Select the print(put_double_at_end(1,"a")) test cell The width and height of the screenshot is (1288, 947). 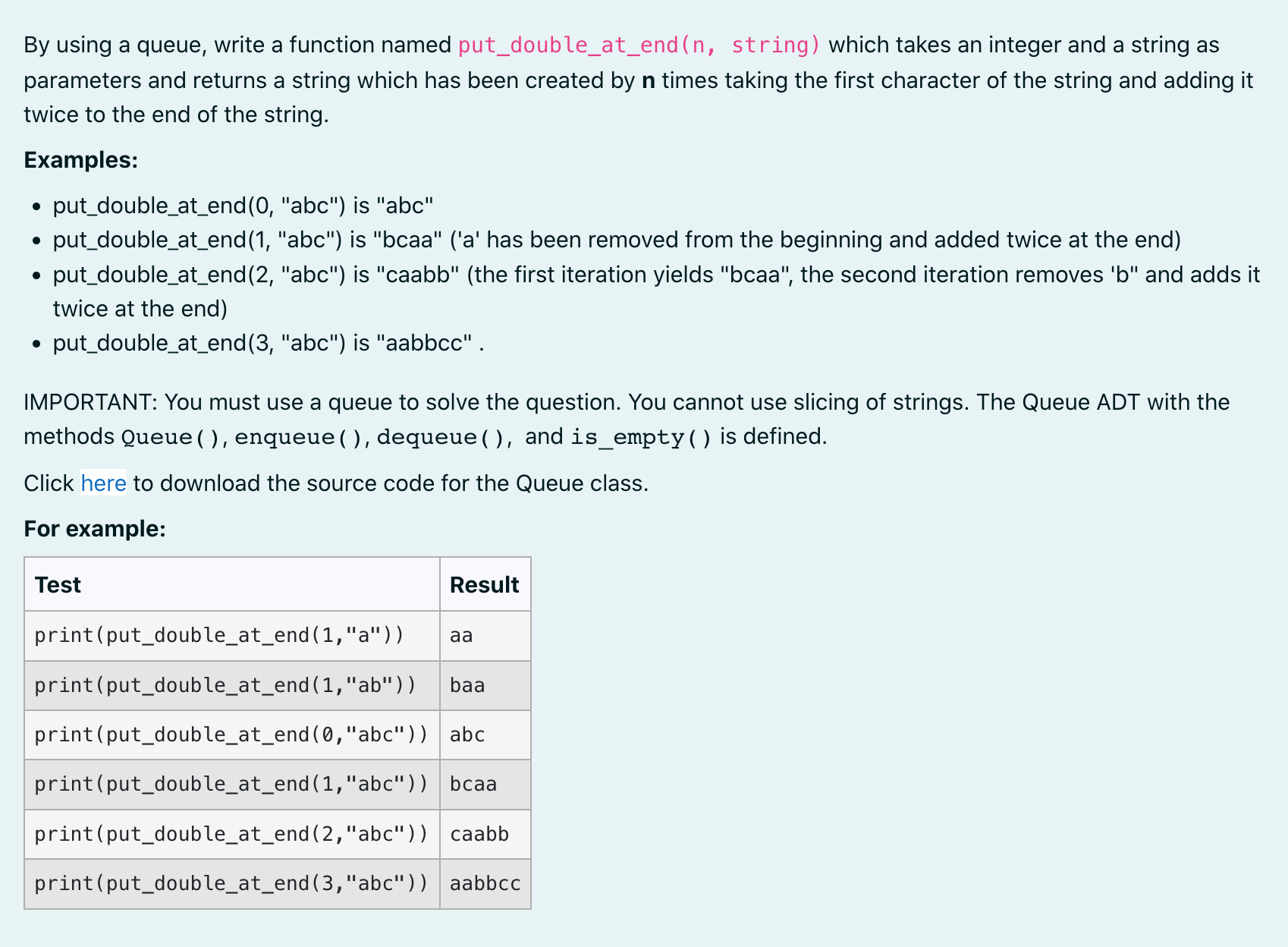click(219, 635)
